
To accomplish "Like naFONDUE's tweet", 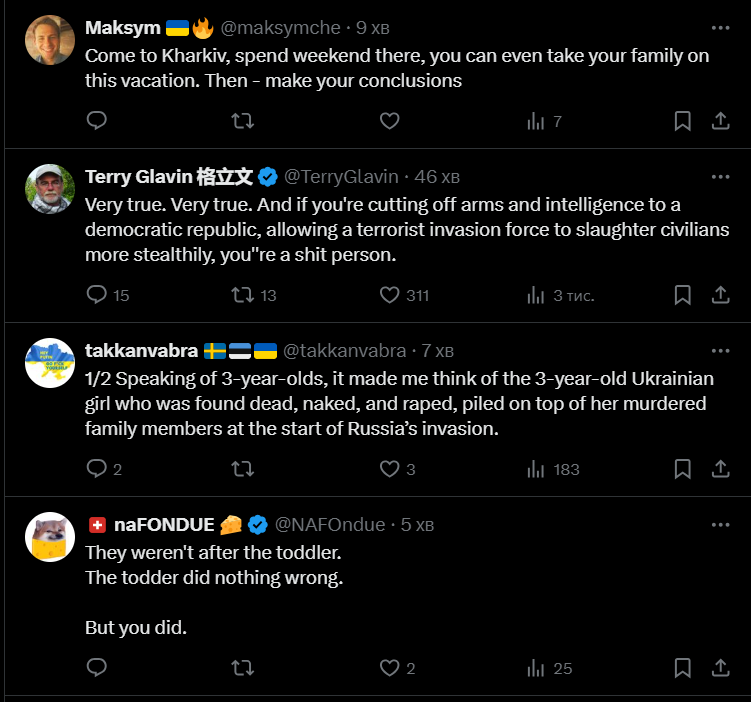I will [390, 667].
